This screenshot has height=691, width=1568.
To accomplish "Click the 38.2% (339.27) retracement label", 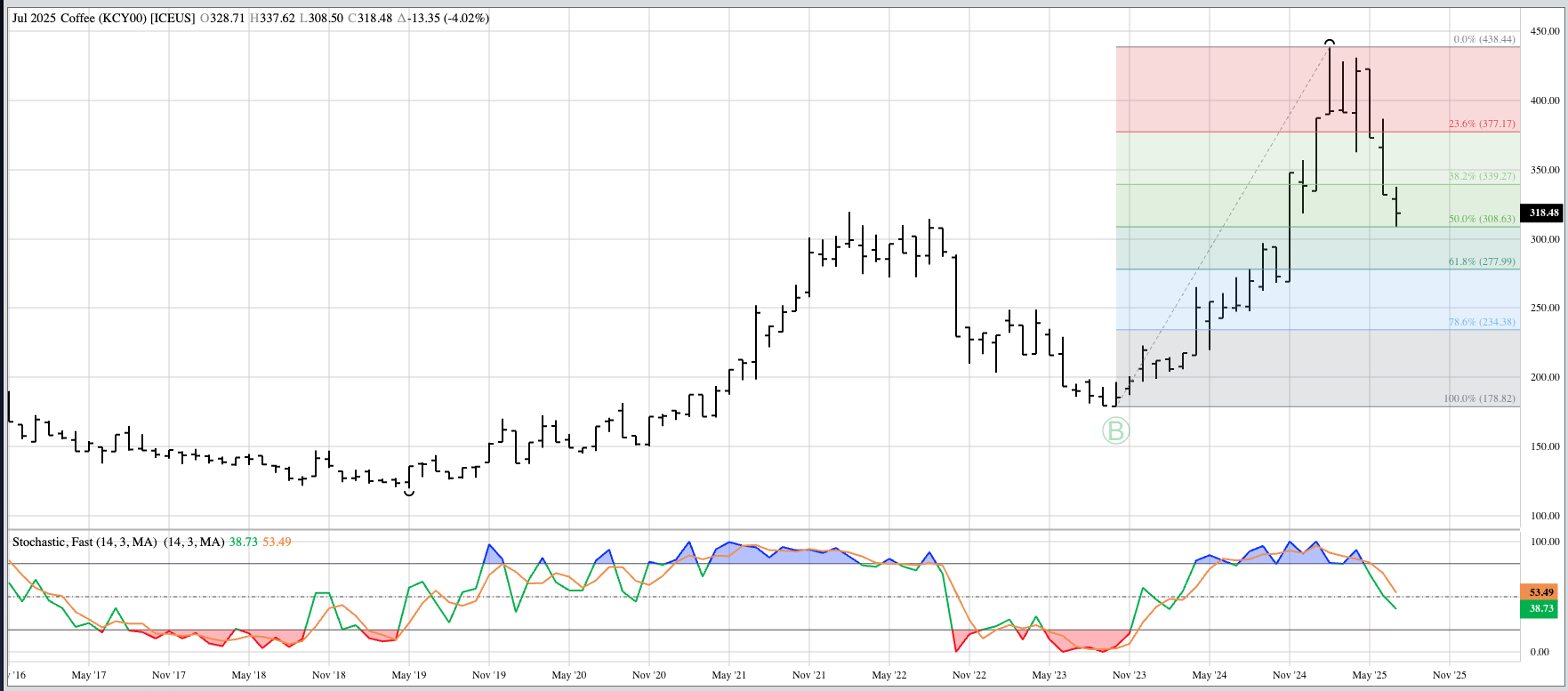I will (x=1481, y=176).
